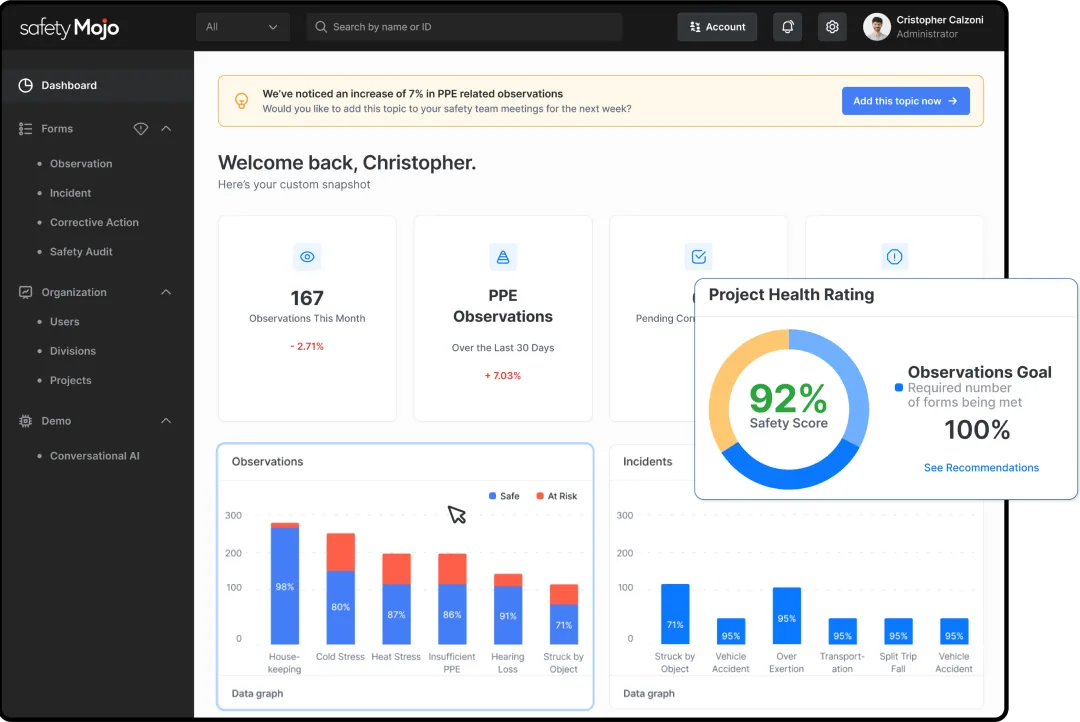Click the search magnifier icon
The width and height of the screenshot is (1080, 722).
(321, 27)
